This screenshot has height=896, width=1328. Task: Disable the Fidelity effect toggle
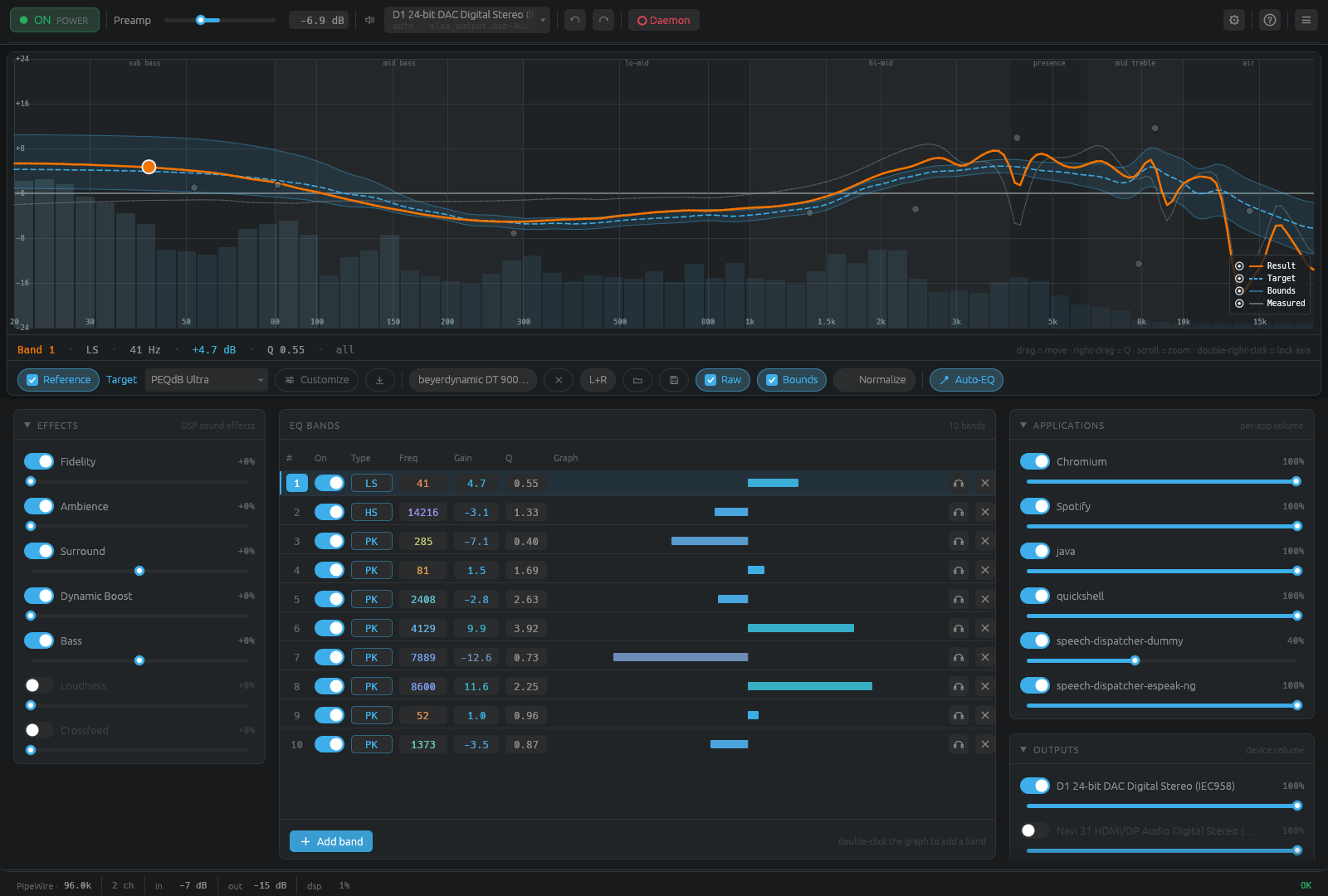pyautogui.click(x=39, y=461)
